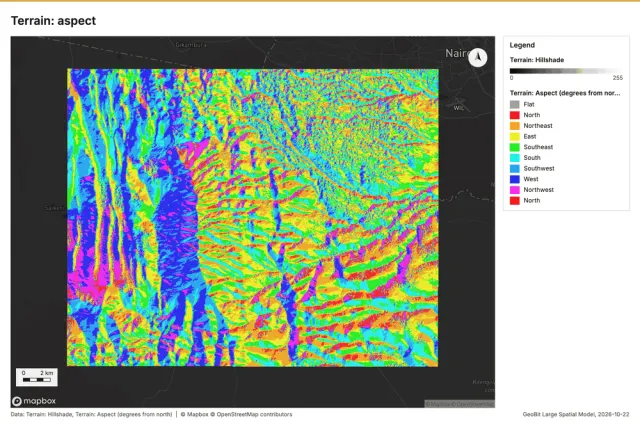Select the gray Flat legend swatch
The height and width of the screenshot is (427, 640).
click(515, 105)
